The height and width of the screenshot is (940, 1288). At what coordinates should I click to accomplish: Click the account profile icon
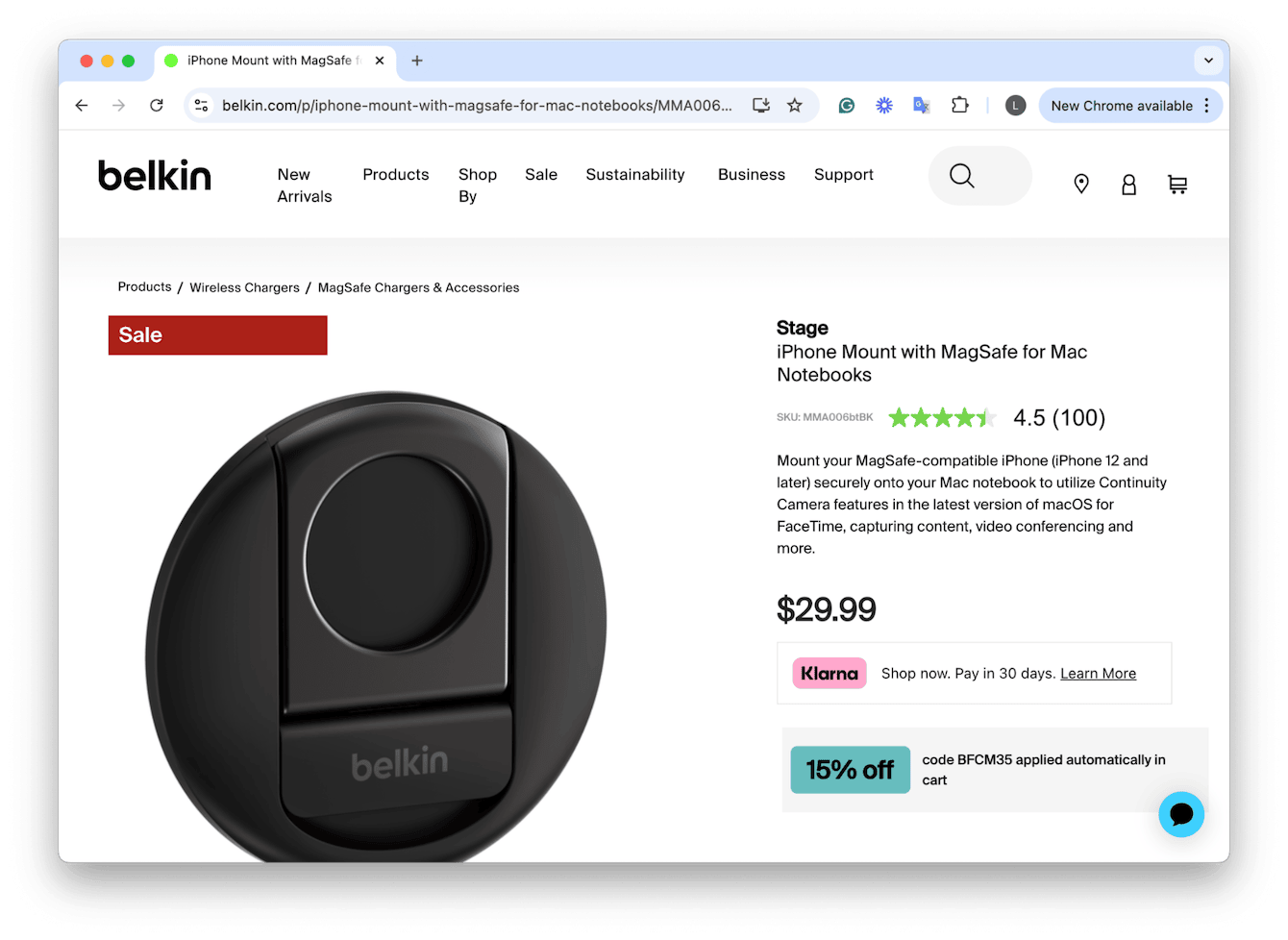click(1129, 185)
